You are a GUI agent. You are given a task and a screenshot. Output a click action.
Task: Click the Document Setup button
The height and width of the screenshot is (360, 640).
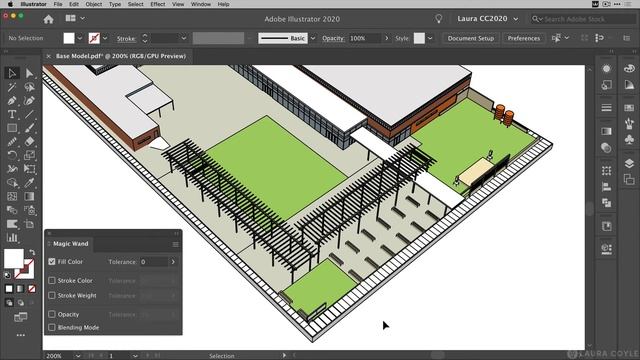coord(471,38)
